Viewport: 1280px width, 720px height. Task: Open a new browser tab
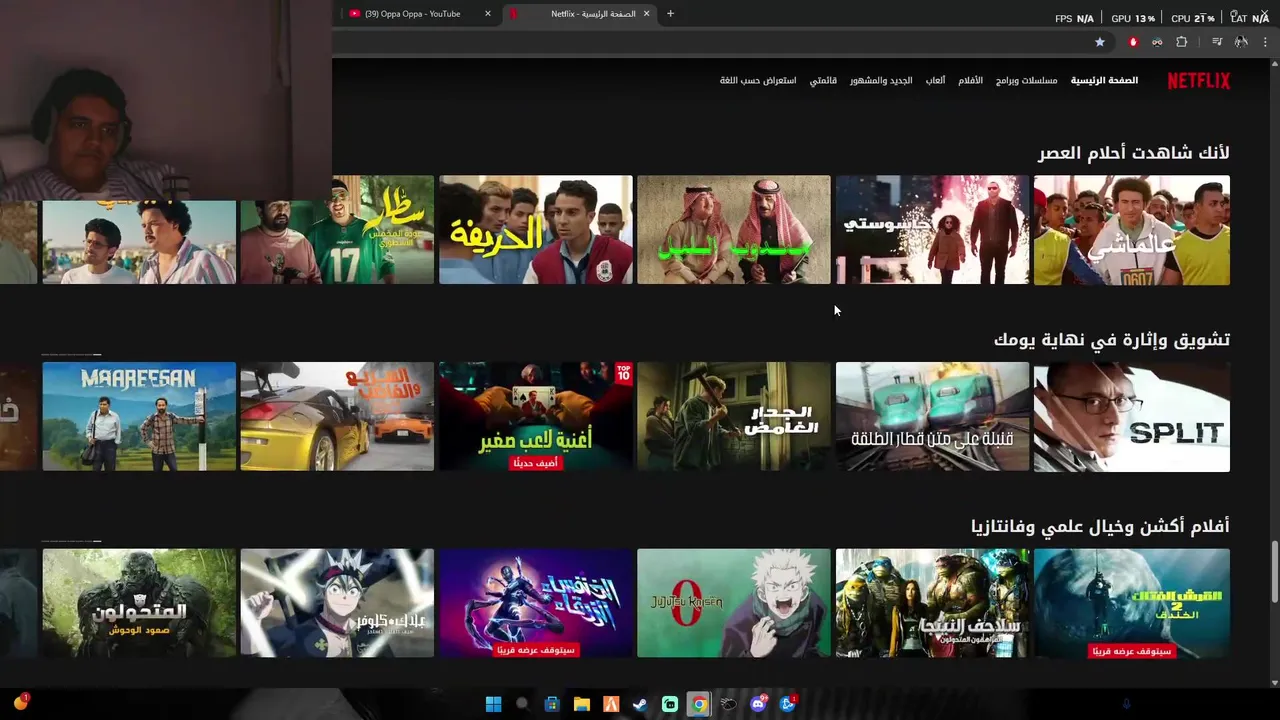pyautogui.click(x=670, y=14)
